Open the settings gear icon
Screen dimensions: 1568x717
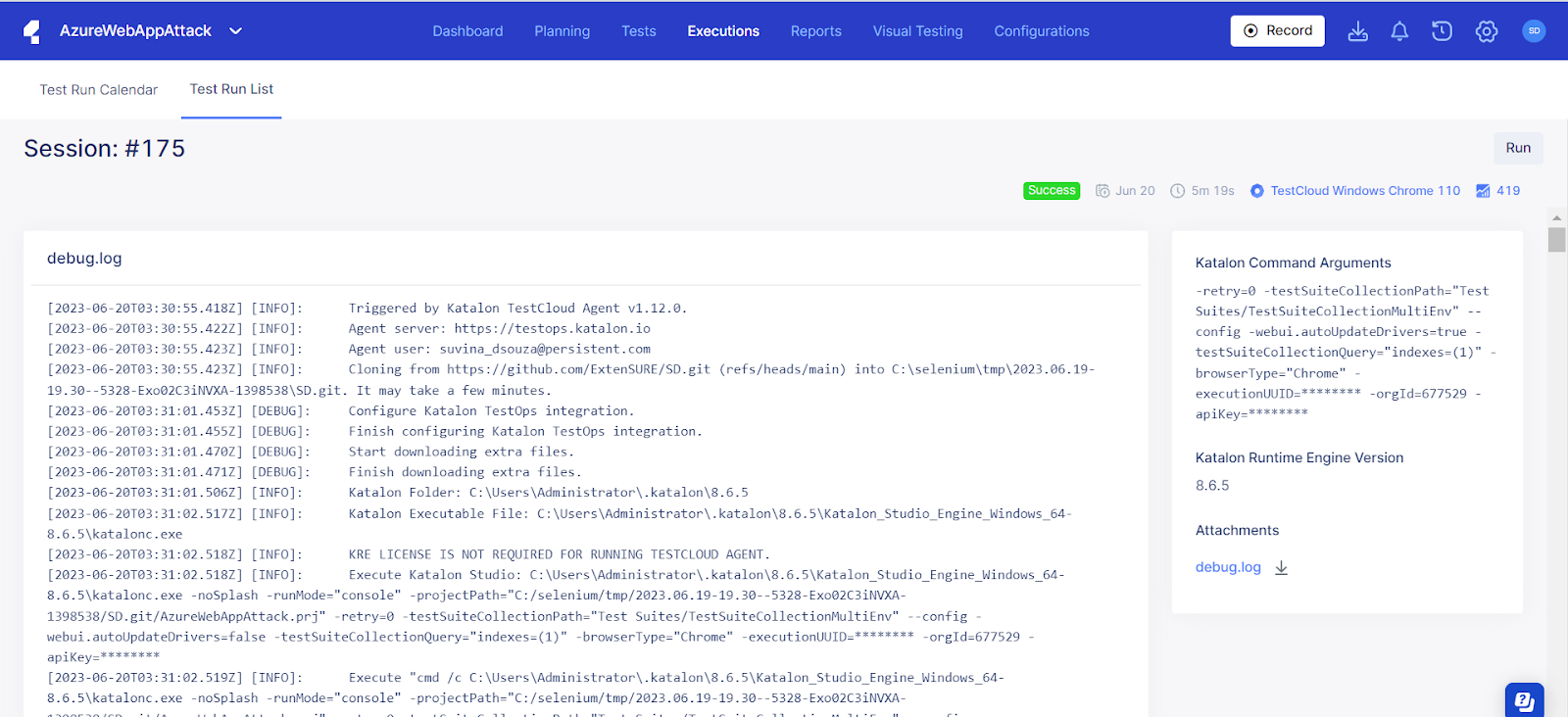(1487, 31)
